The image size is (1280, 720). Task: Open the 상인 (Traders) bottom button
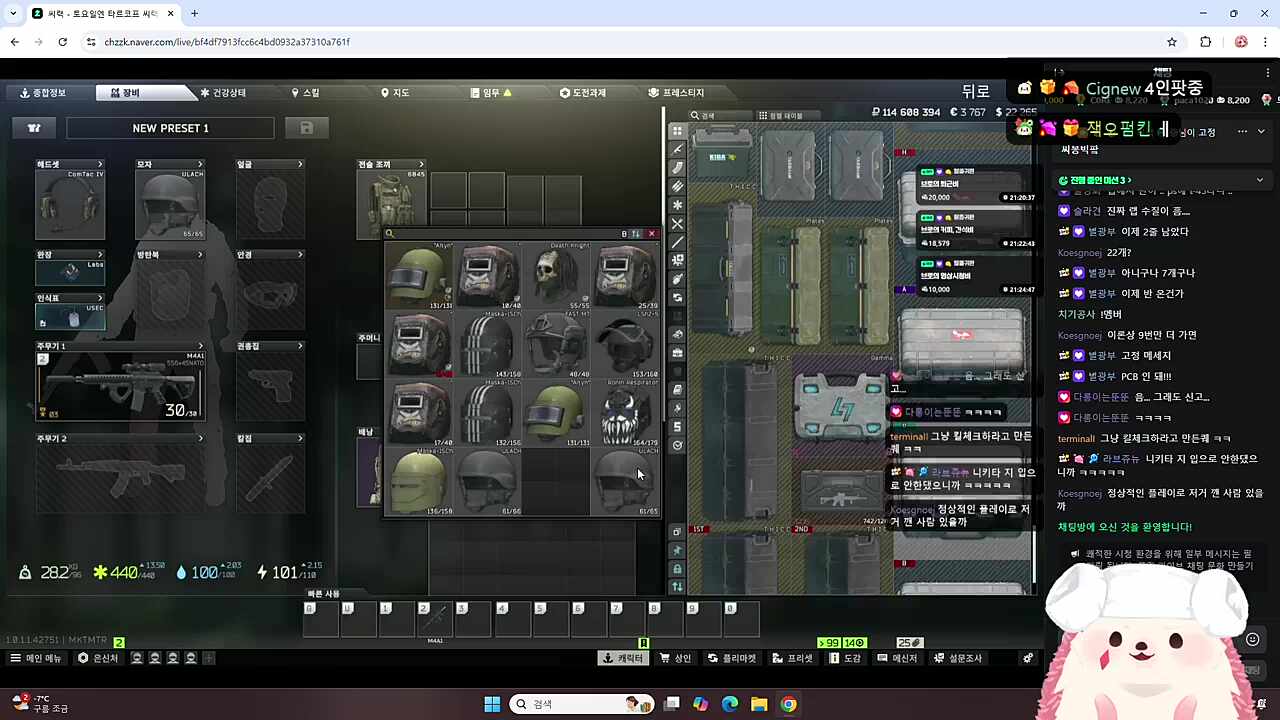pyautogui.click(x=676, y=658)
